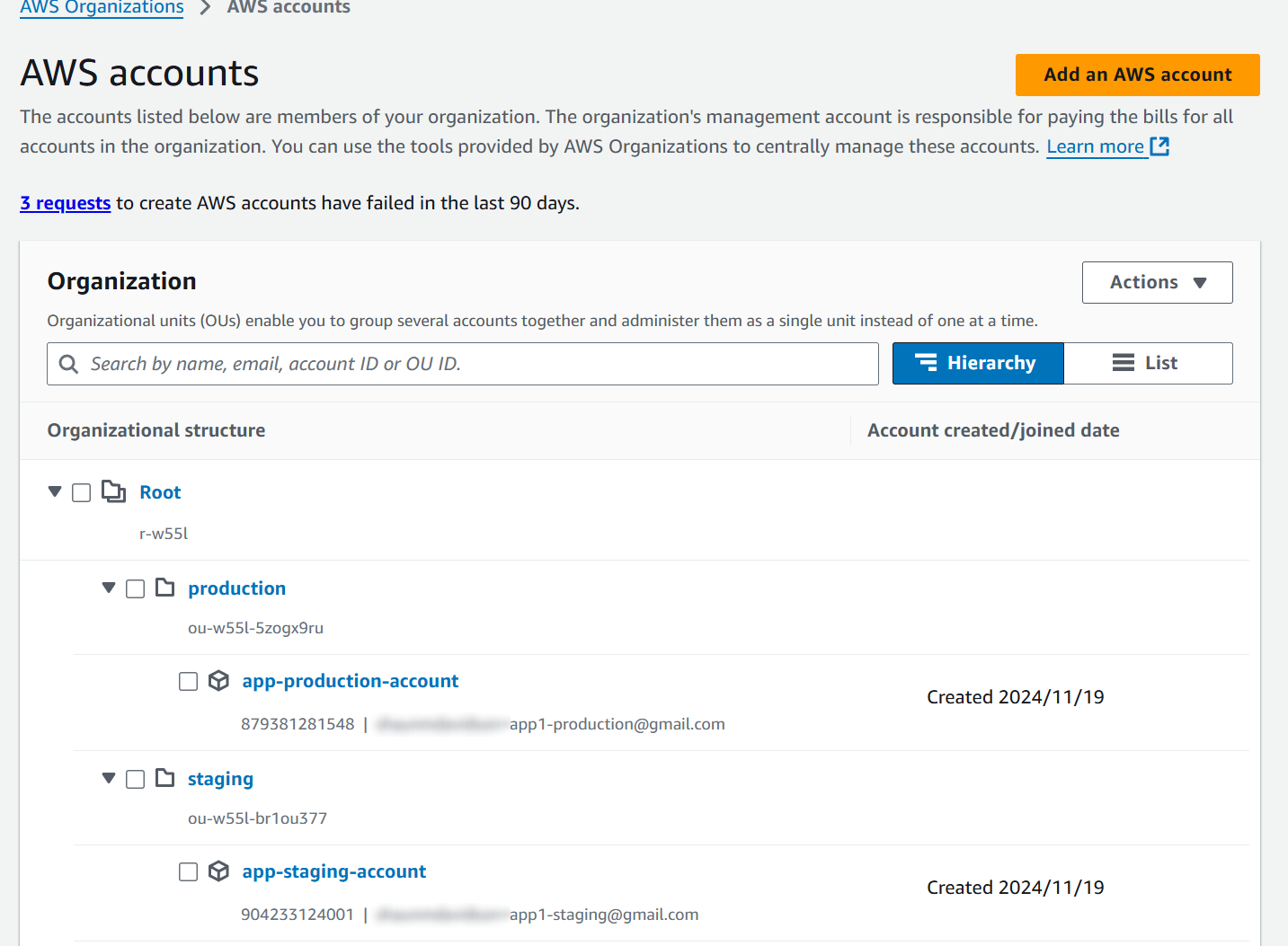The height and width of the screenshot is (946, 1288).
Task: Collapse the production OU node
Action: (109, 588)
